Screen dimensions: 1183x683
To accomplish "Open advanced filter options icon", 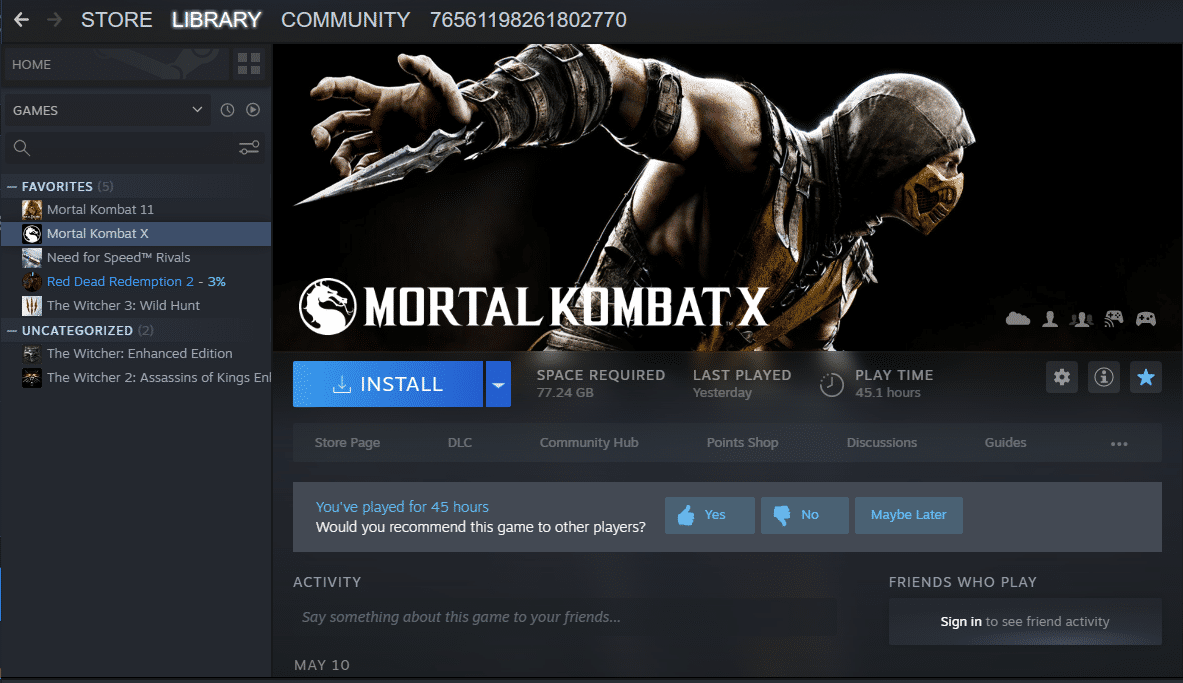I will pos(249,148).
